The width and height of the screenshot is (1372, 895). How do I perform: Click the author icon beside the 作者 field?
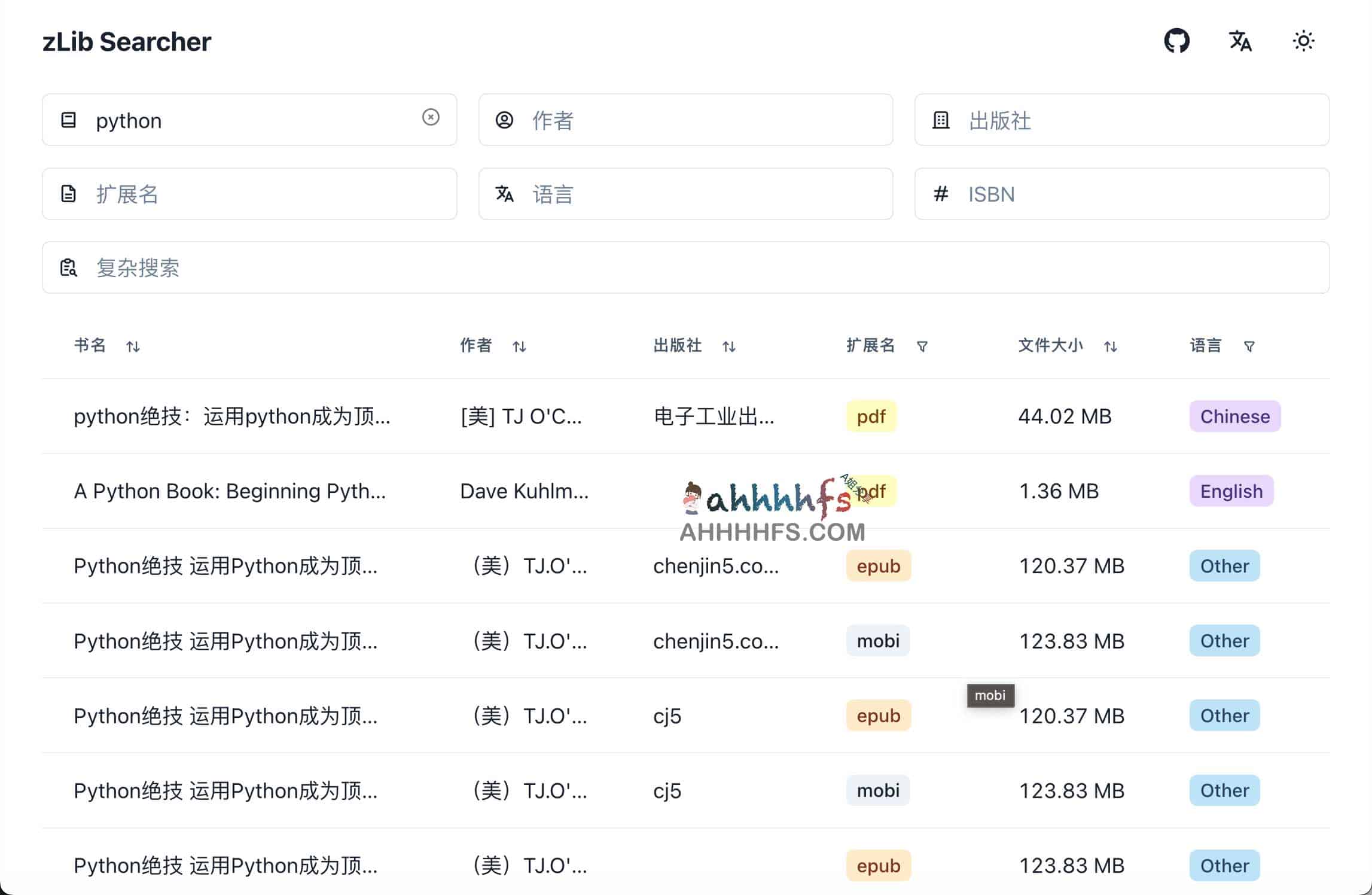pyautogui.click(x=505, y=120)
